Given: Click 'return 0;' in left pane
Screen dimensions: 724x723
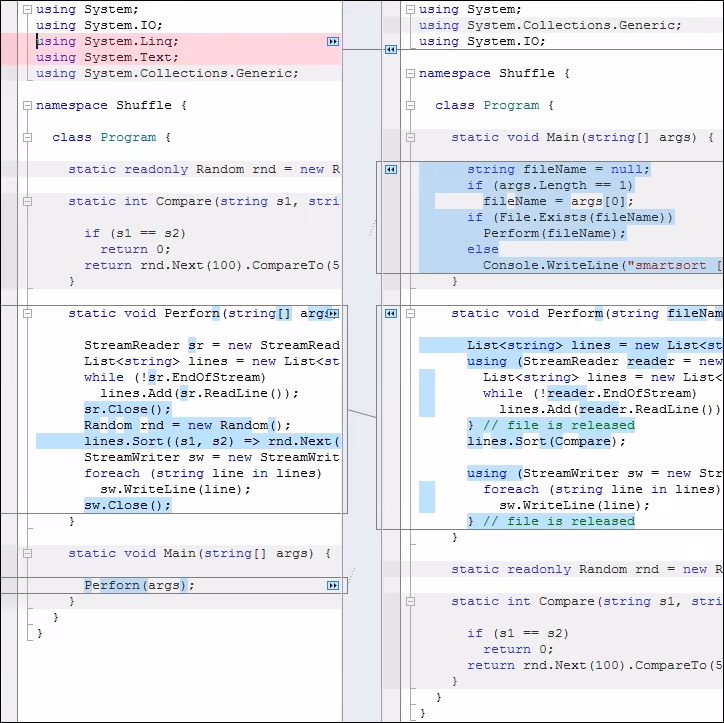Looking at the screenshot, I should [135, 249].
